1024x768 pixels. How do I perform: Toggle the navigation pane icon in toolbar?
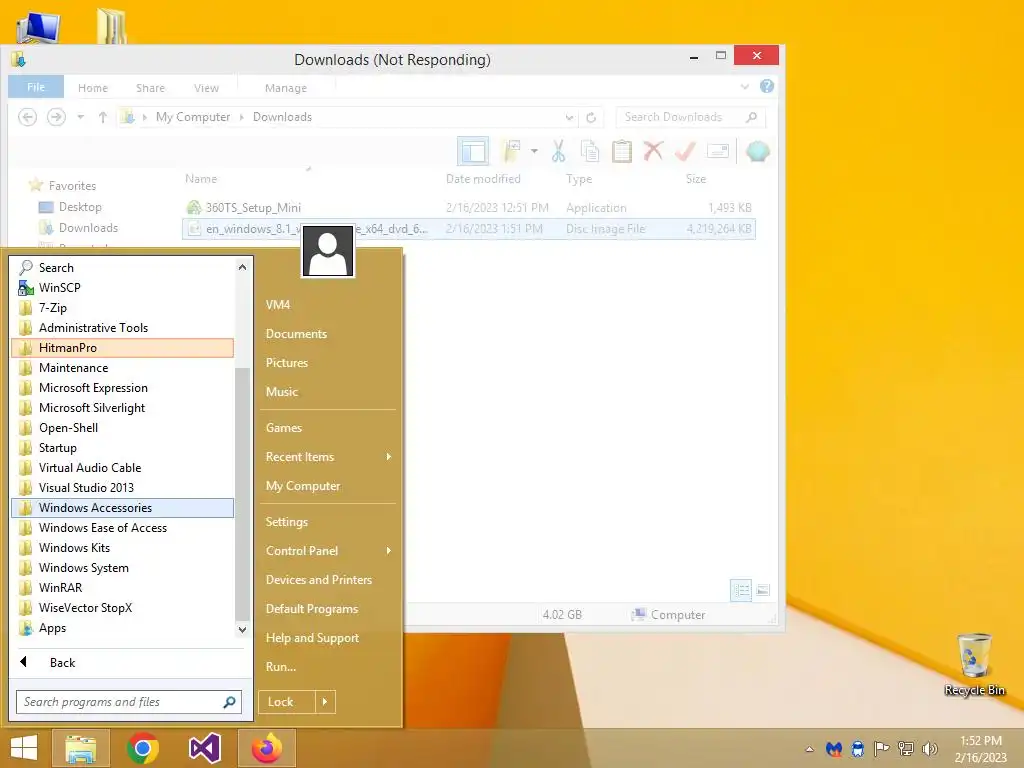pos(473,152)
